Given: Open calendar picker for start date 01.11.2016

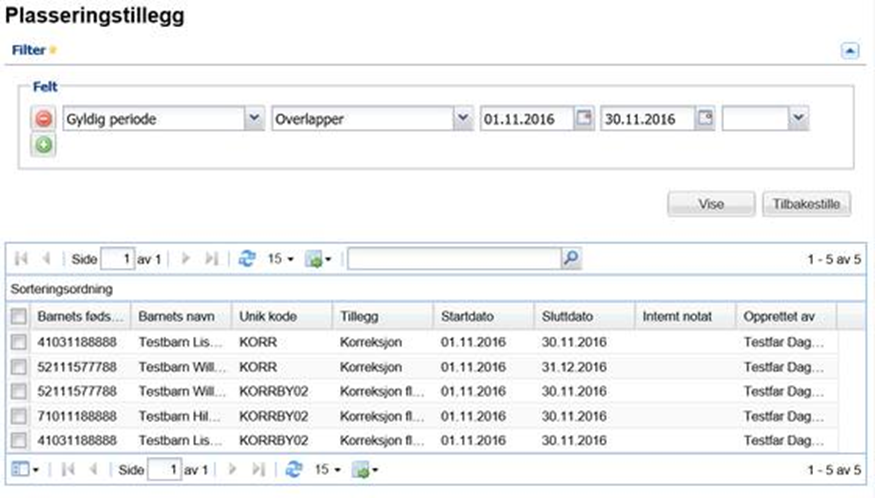Looking at the screenshot, I should 584,119.
